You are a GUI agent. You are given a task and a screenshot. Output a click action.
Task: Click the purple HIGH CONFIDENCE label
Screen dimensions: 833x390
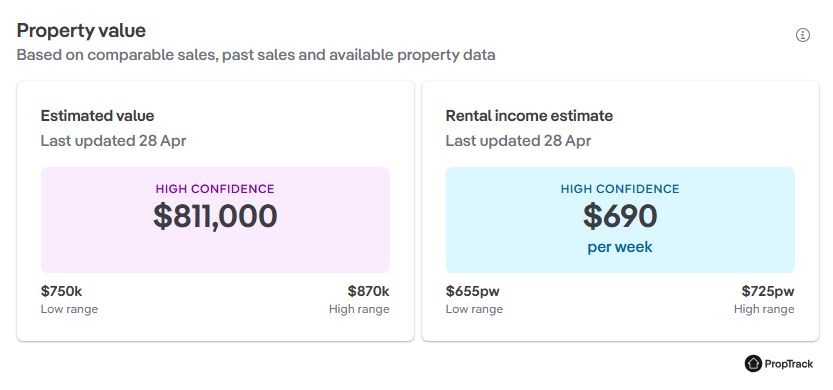[215, 189]
